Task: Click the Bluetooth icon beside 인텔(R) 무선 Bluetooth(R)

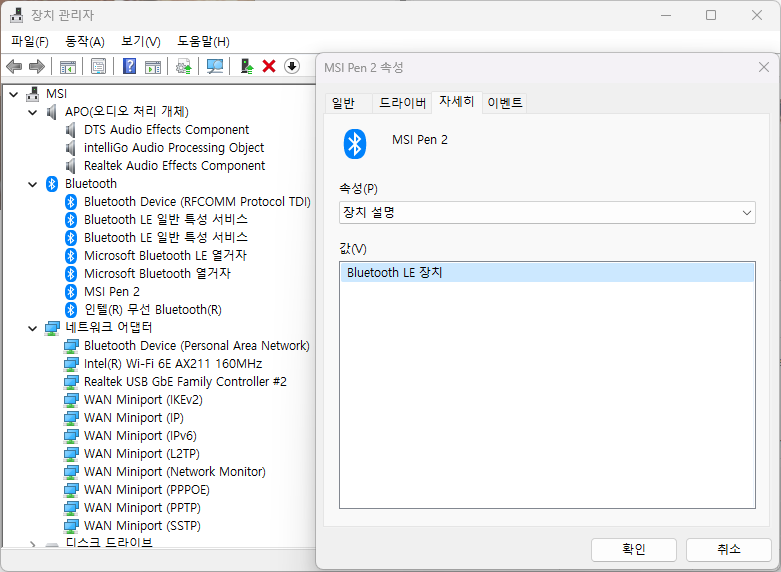Action: click(71, 309)
